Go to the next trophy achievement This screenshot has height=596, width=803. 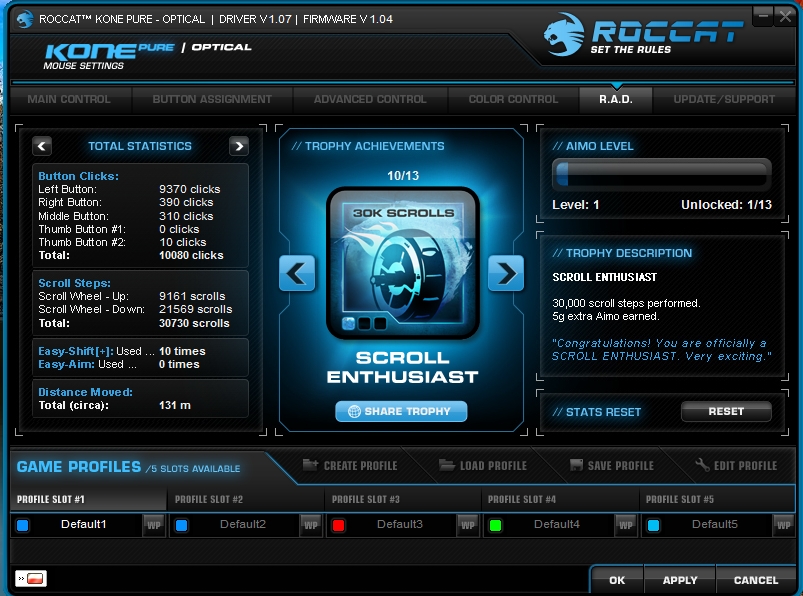coord(506,273)
